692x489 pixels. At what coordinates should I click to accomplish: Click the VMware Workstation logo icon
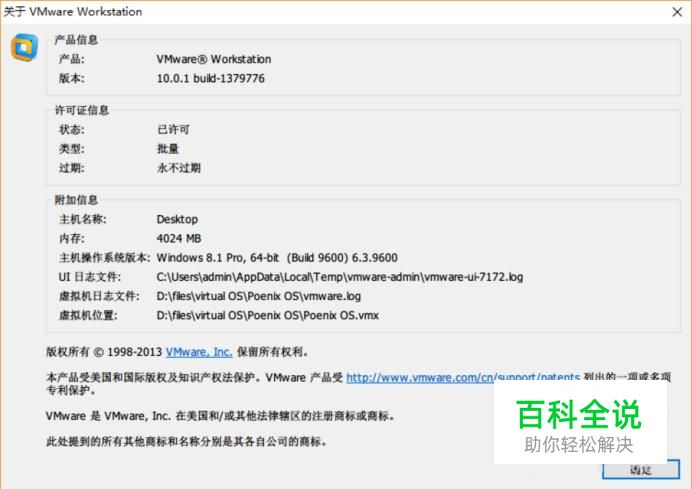[x=24, y=47]
